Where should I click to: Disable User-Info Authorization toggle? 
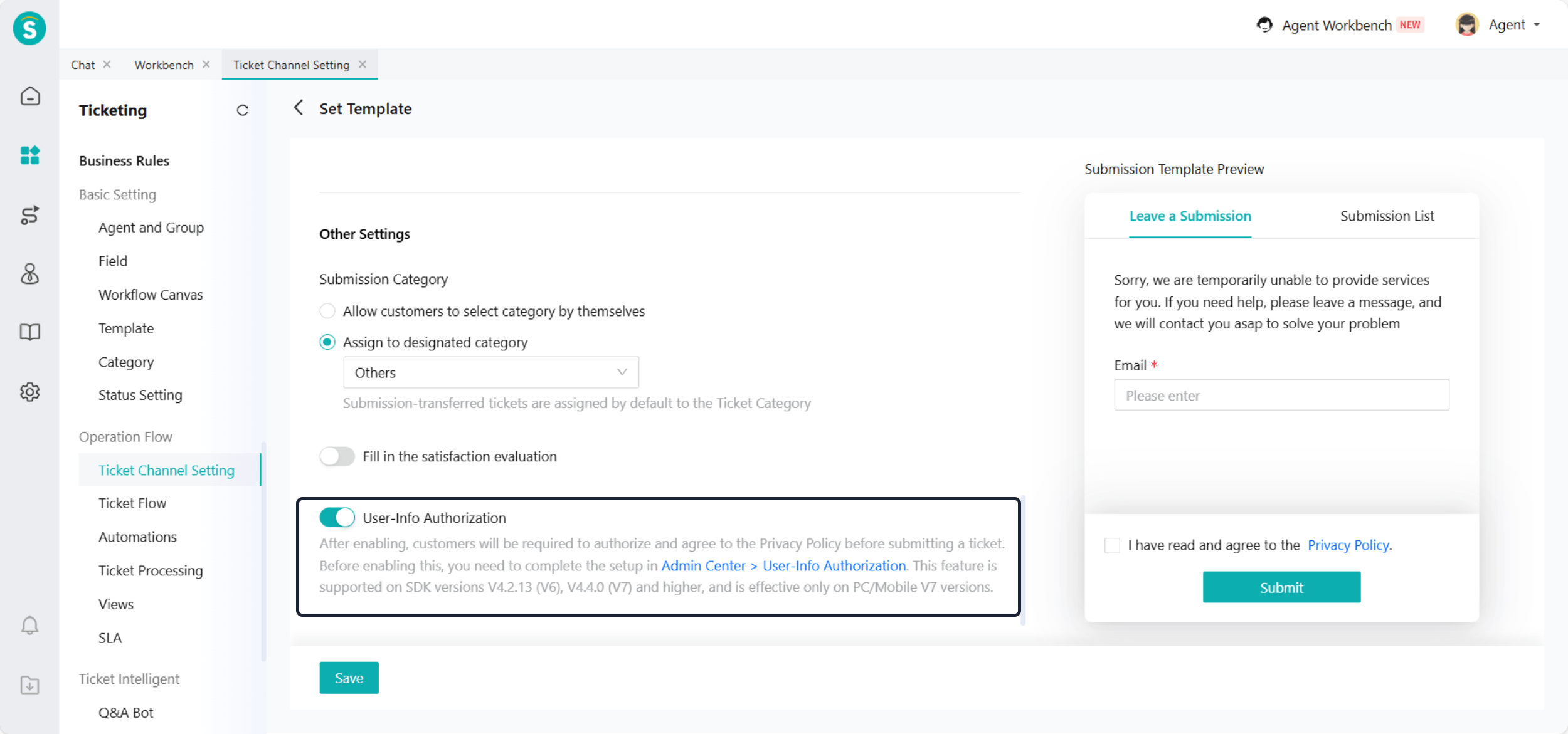tap(337, 518)
